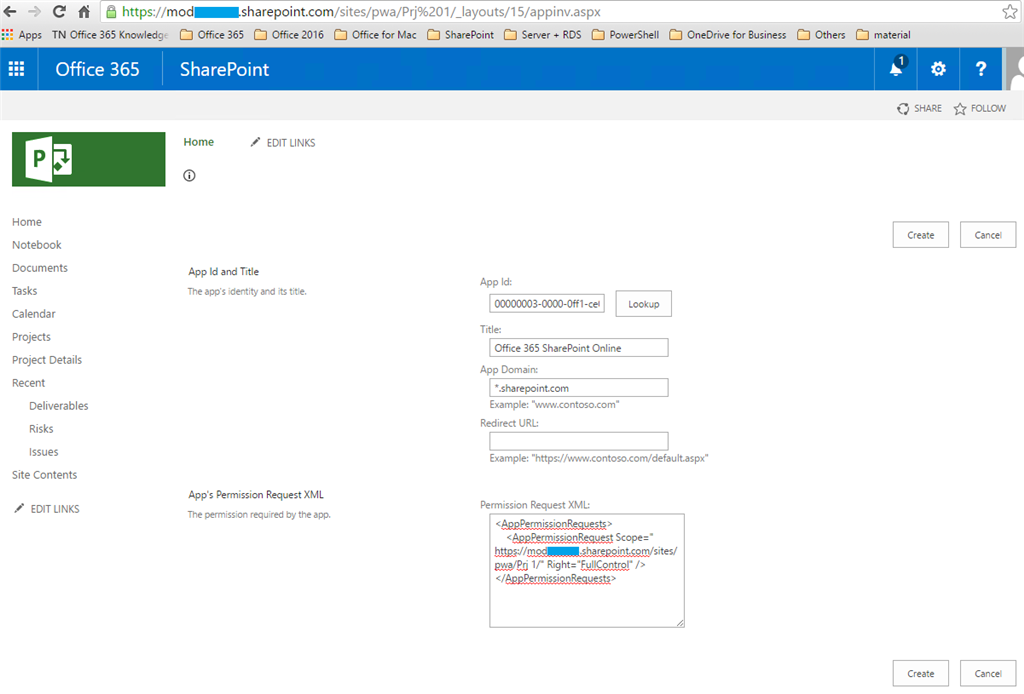The image size is (1024, 694).
Task: Open the PowerShell bookmark folder
Action: [626, 35]
